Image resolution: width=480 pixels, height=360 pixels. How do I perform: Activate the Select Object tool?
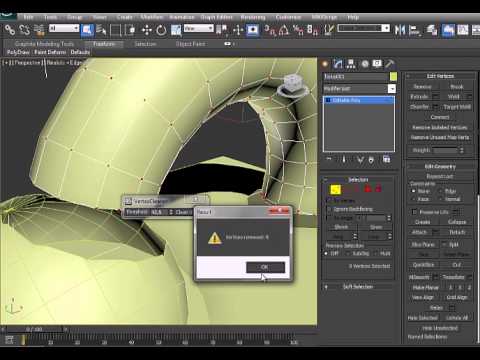[x=87, y=30]
